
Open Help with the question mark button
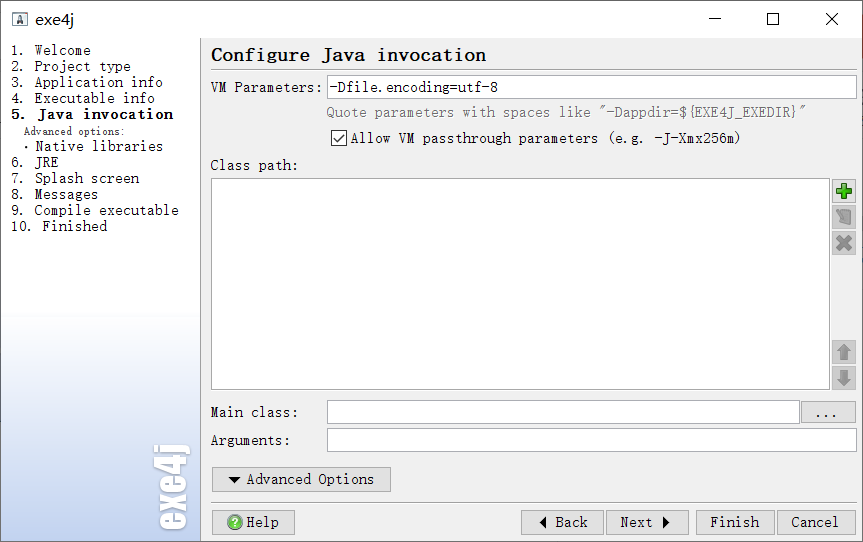(x=253, y=522)
